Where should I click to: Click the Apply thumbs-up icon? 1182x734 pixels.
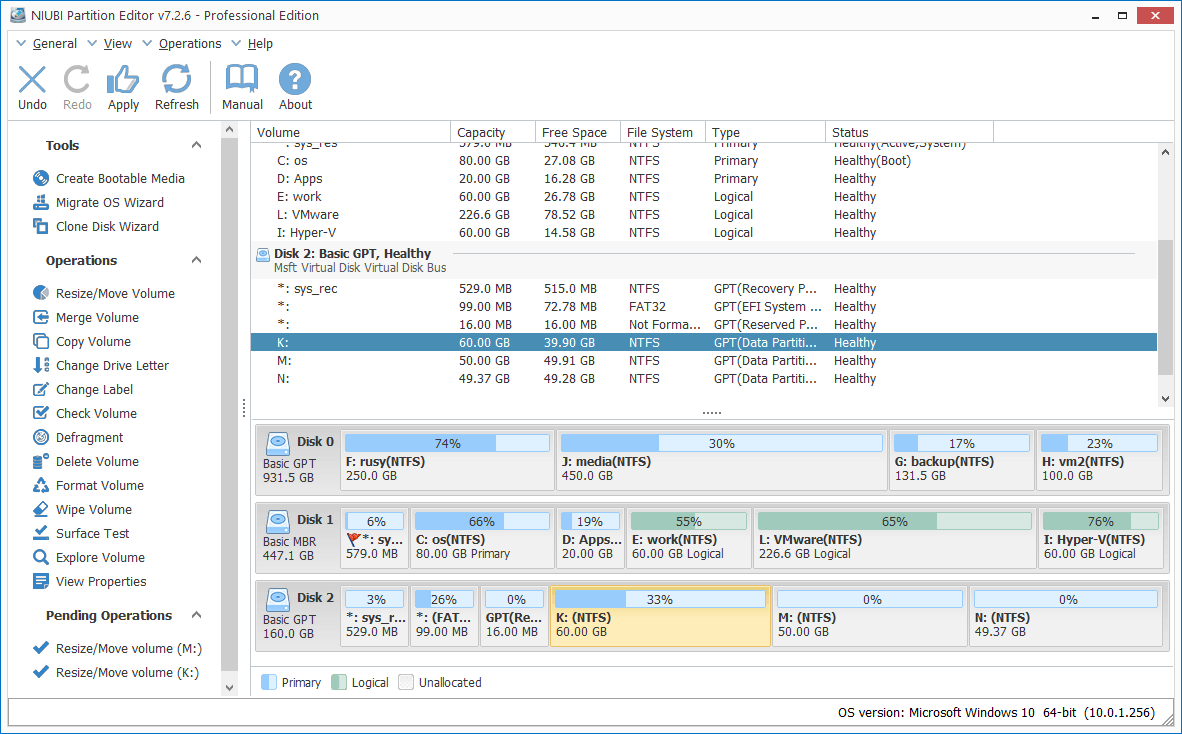(123, 80)
